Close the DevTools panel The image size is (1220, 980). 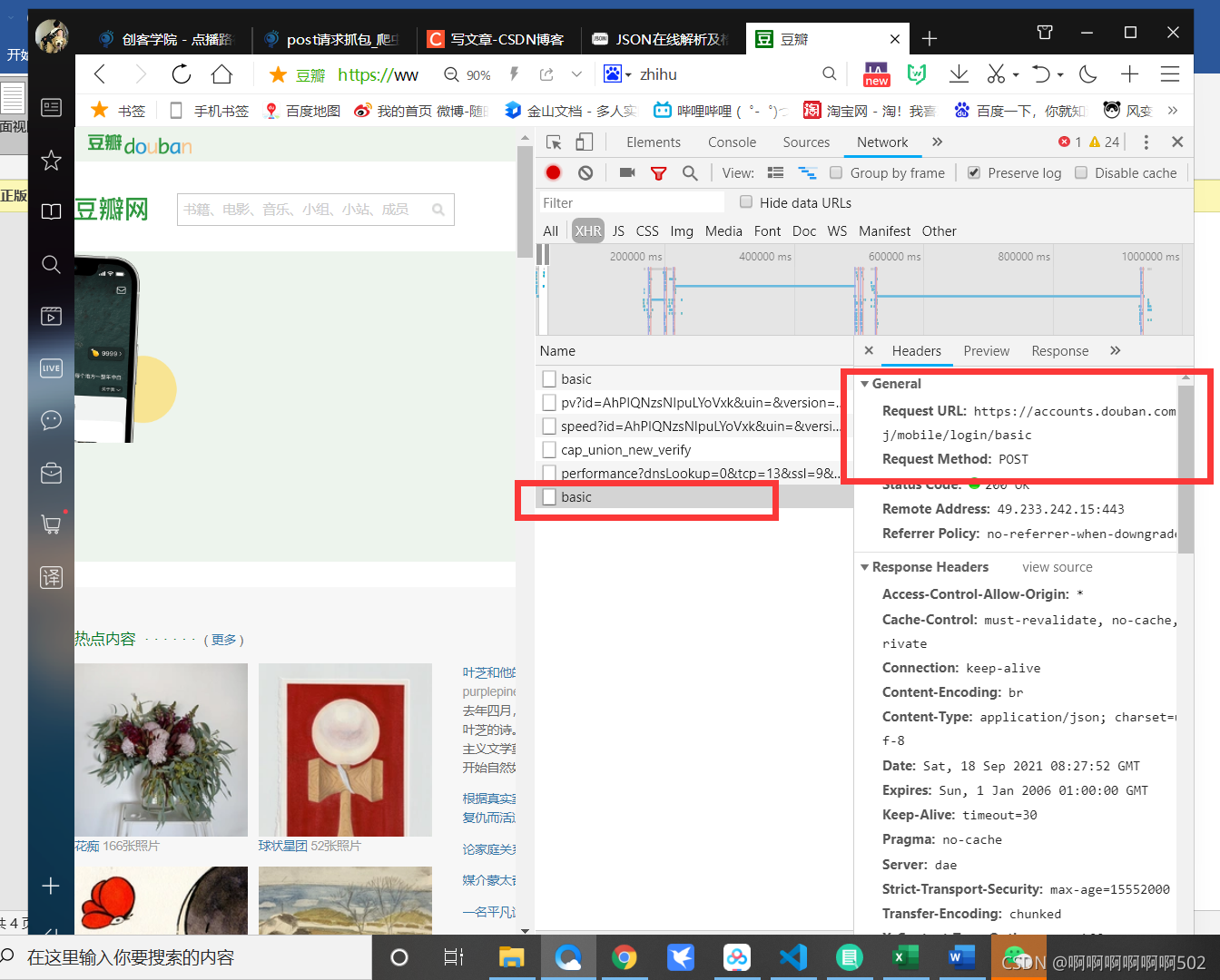coord(1177,142)
